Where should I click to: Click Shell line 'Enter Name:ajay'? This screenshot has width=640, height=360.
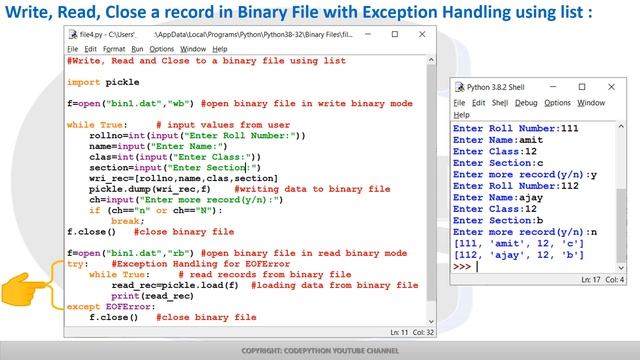click(x=498, y=198)
